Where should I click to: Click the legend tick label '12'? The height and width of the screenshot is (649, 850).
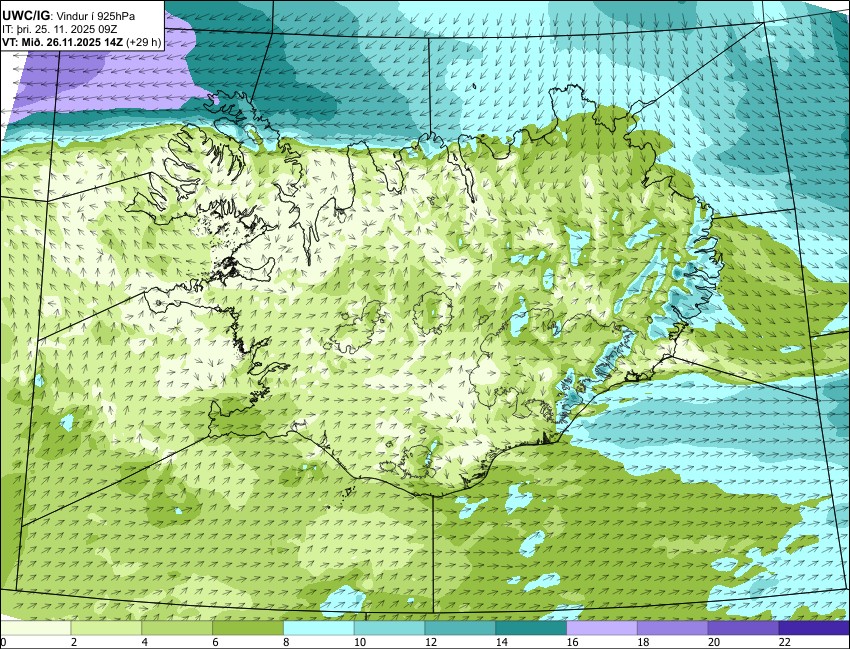click(431, 642)
